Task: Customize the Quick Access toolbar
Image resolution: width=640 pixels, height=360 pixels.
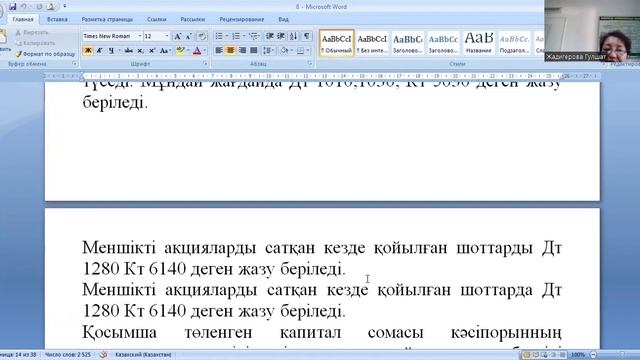Action: coord(64,7)
